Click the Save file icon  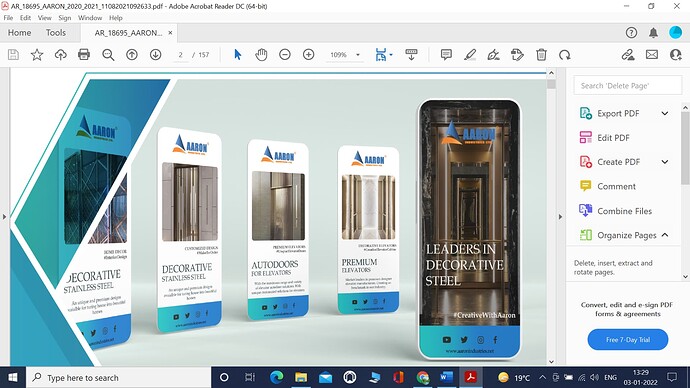coord(13,55)
